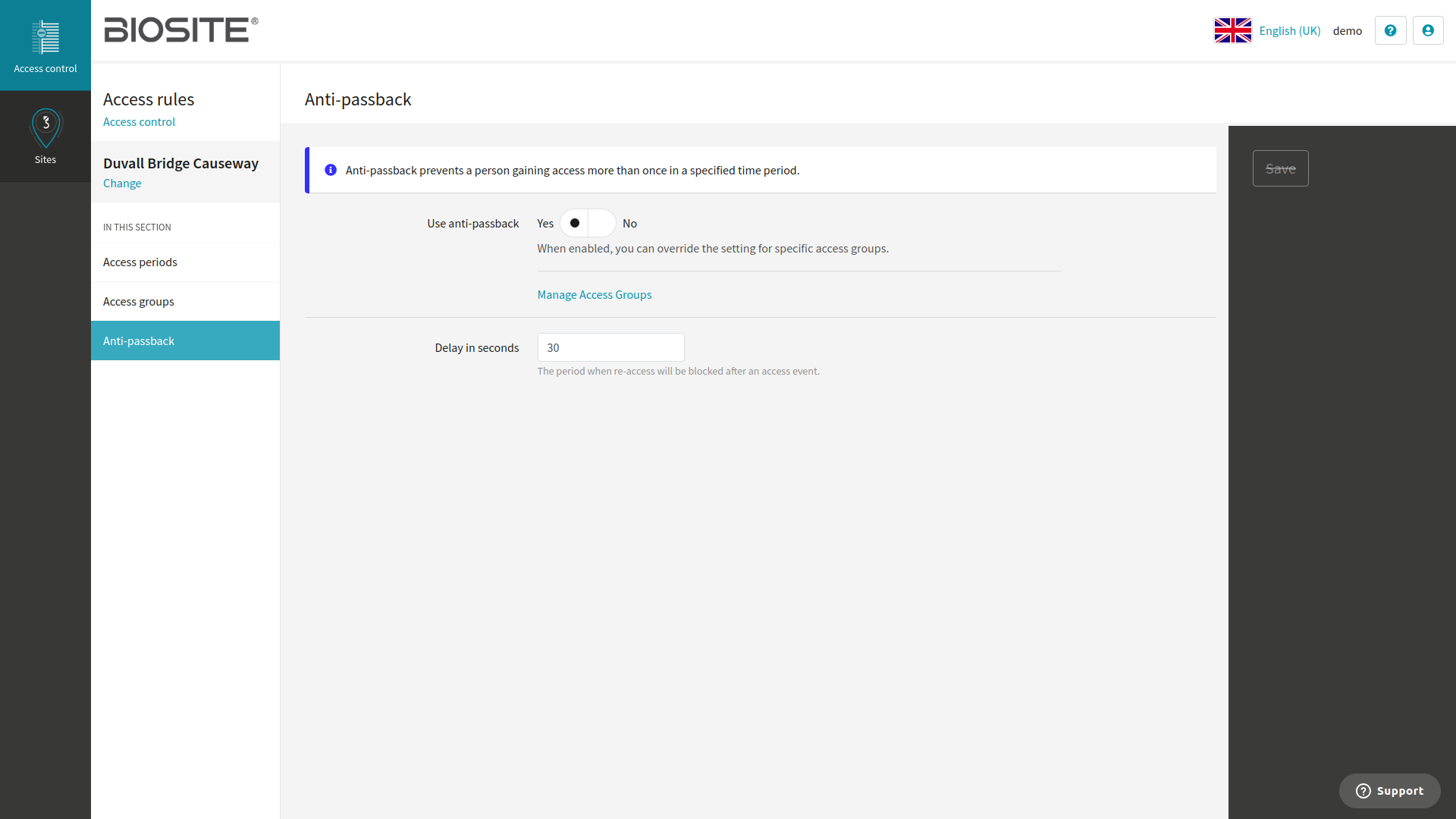Click the demo user name
Viewport: 1456px width, 819px height.
click(1348, 31)
